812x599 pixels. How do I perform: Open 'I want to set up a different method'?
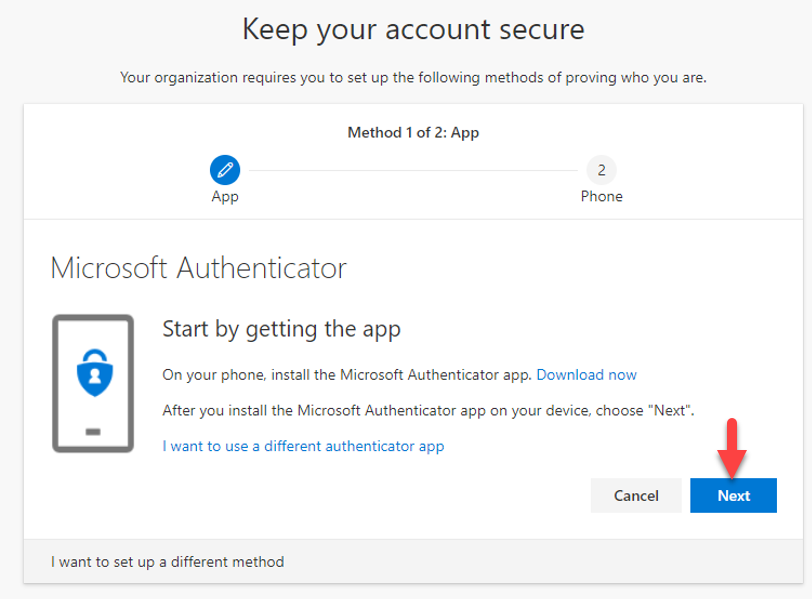[167, 562]
